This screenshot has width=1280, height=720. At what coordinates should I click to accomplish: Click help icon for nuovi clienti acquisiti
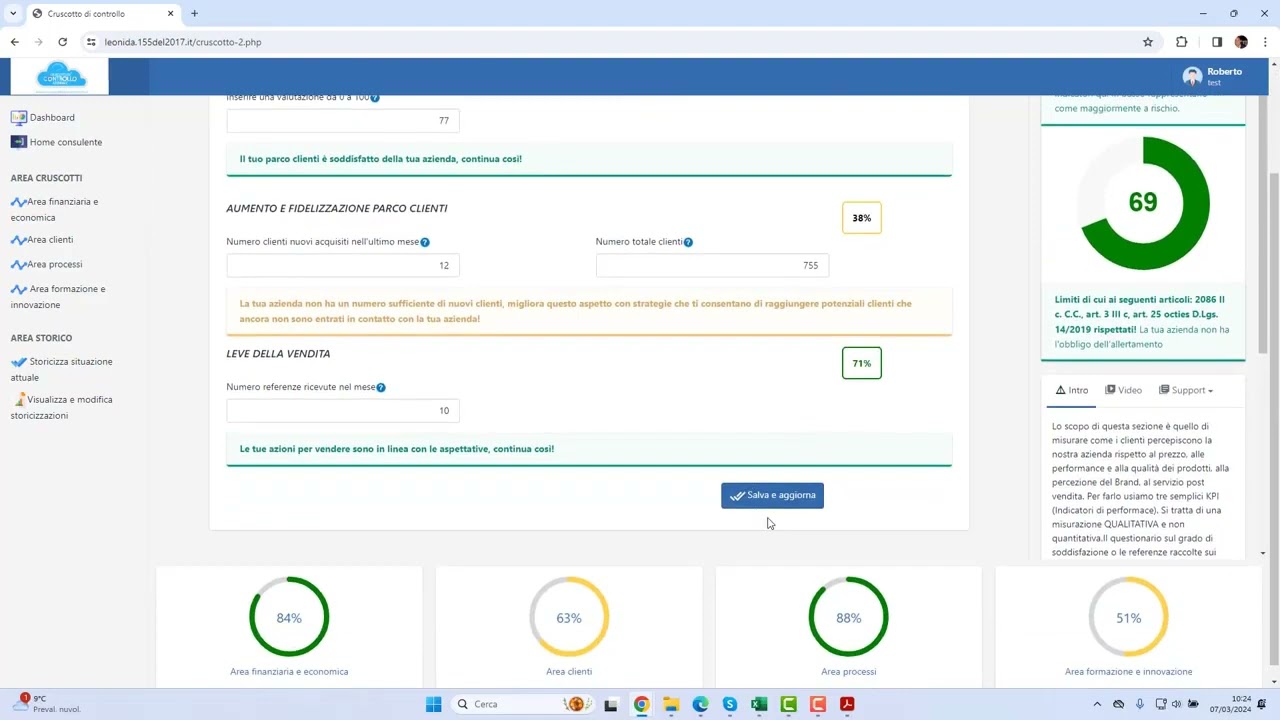425,242
